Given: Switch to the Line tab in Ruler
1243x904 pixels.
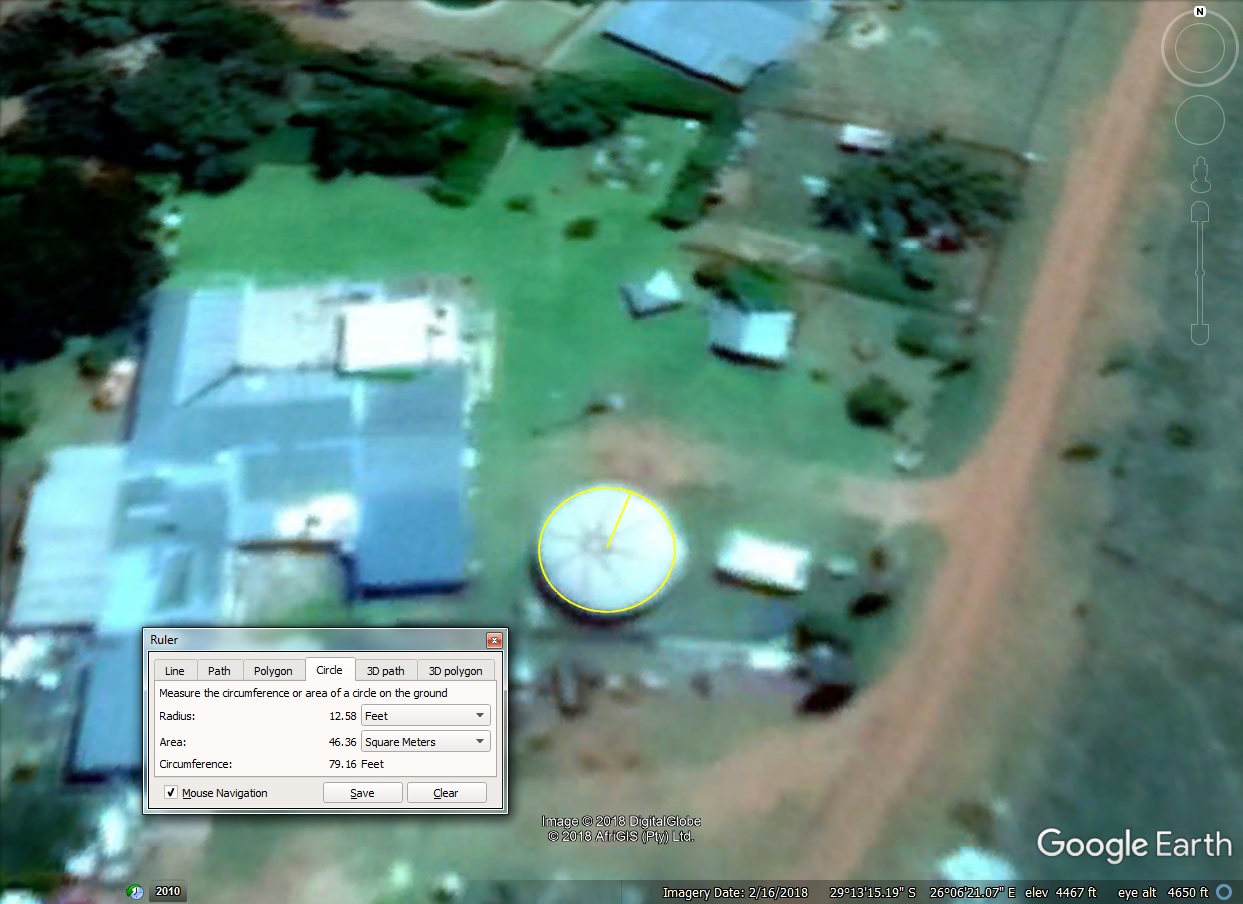Looking at the screenshot, I should pyautogui.click(x=174, y=671).
